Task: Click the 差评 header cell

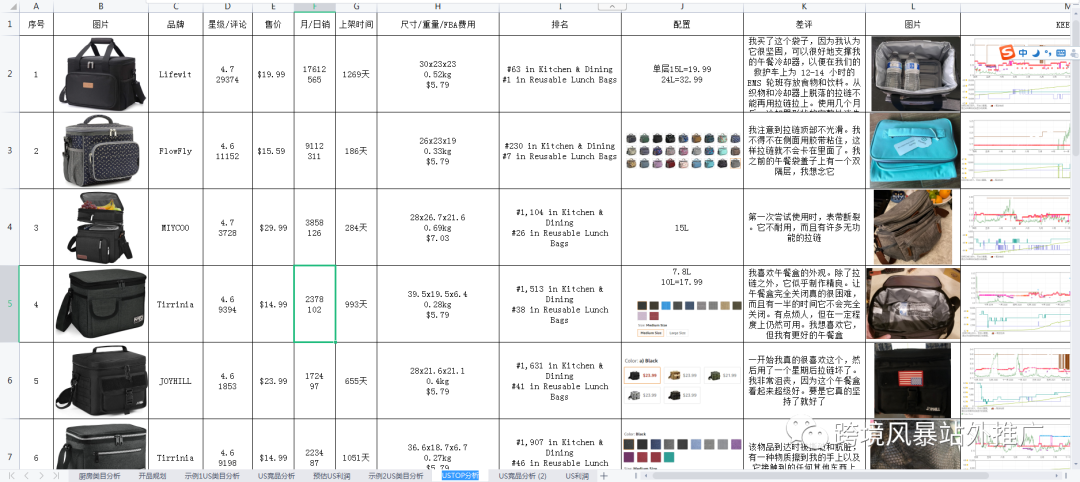Action: click(x=804, y=24)
